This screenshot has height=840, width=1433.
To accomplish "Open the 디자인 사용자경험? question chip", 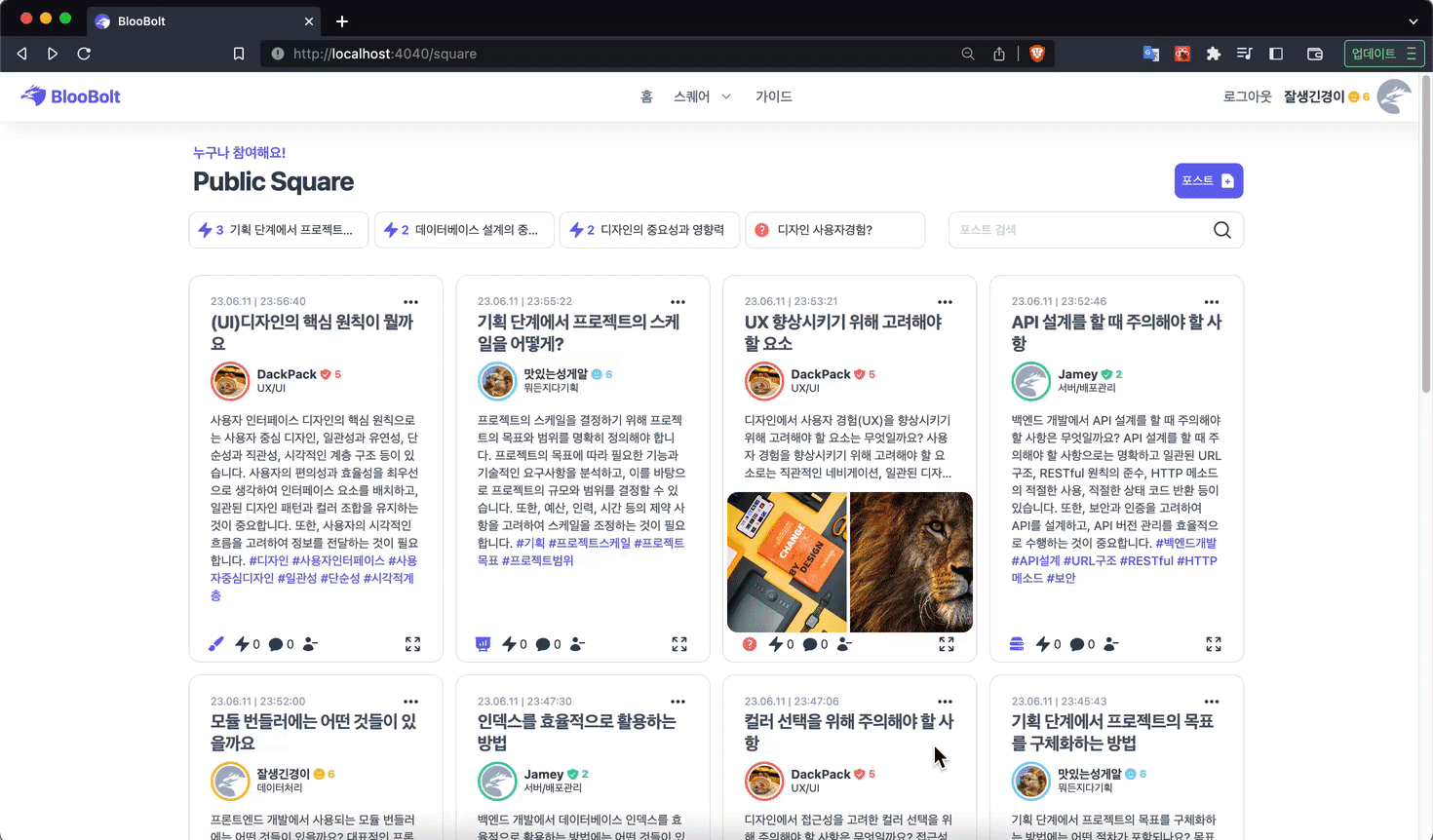I will 835,230.
